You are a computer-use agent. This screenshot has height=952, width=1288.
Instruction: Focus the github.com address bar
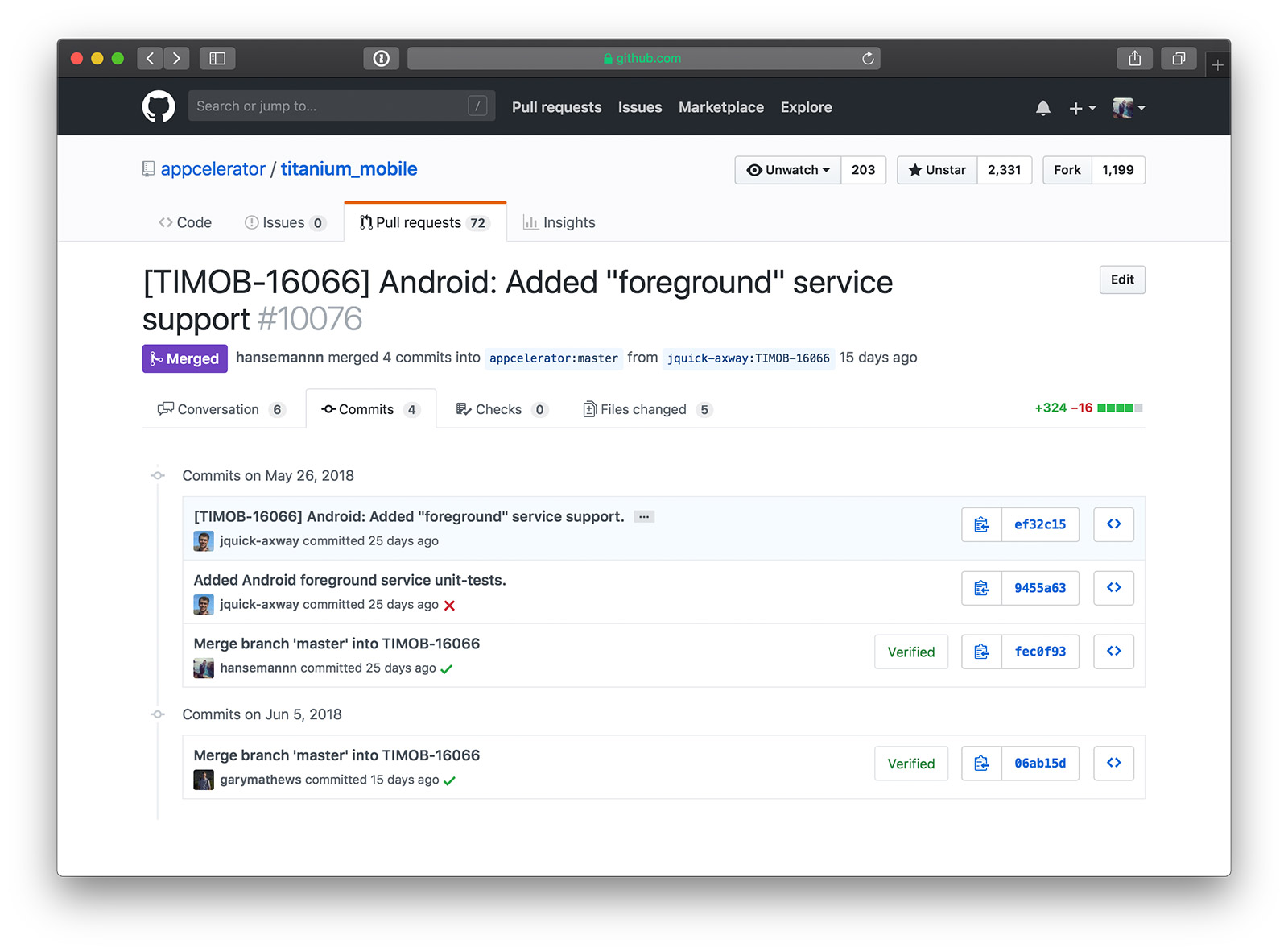[x=643, y=58]
